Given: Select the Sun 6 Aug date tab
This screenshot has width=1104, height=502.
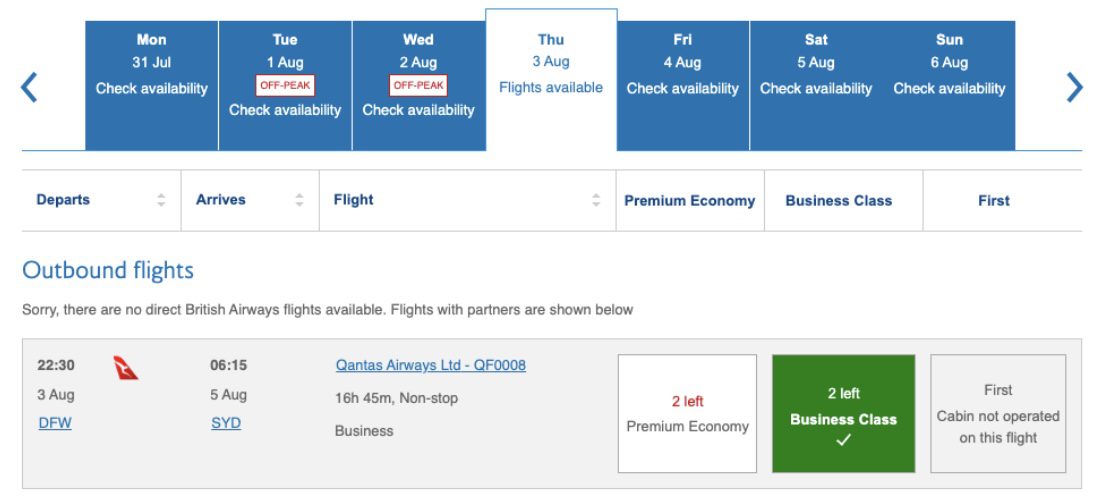Looking at the screenshot, I should coord(949,86).
